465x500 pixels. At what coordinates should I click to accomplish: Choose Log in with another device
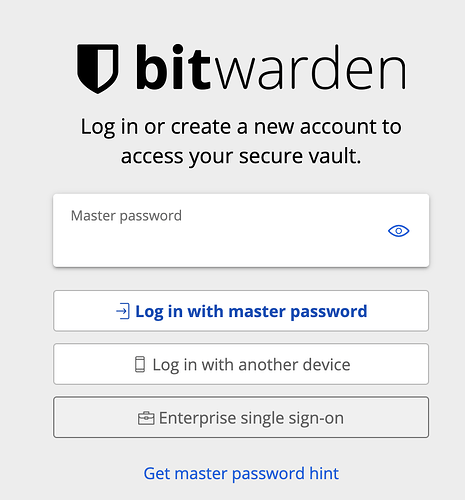pyautogui.click(x=241, y=364)
